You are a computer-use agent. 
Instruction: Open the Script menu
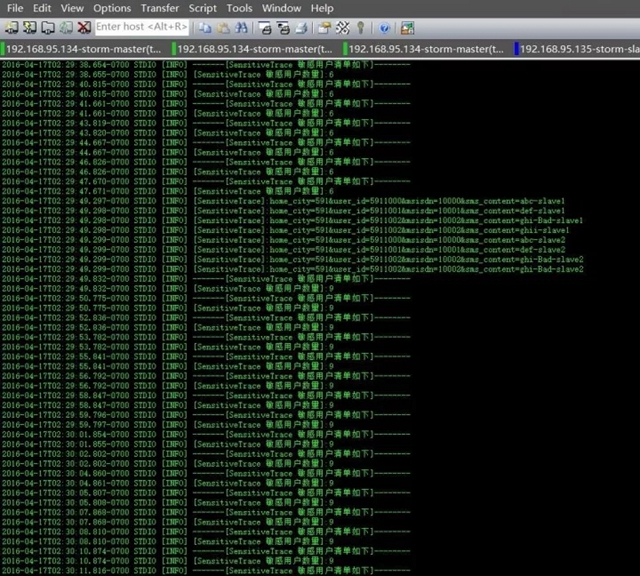pos(203,8)
